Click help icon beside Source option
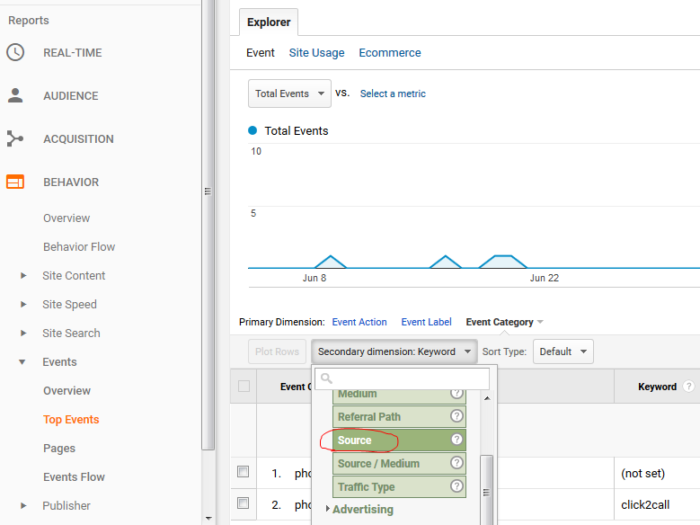 click(457, 440)
